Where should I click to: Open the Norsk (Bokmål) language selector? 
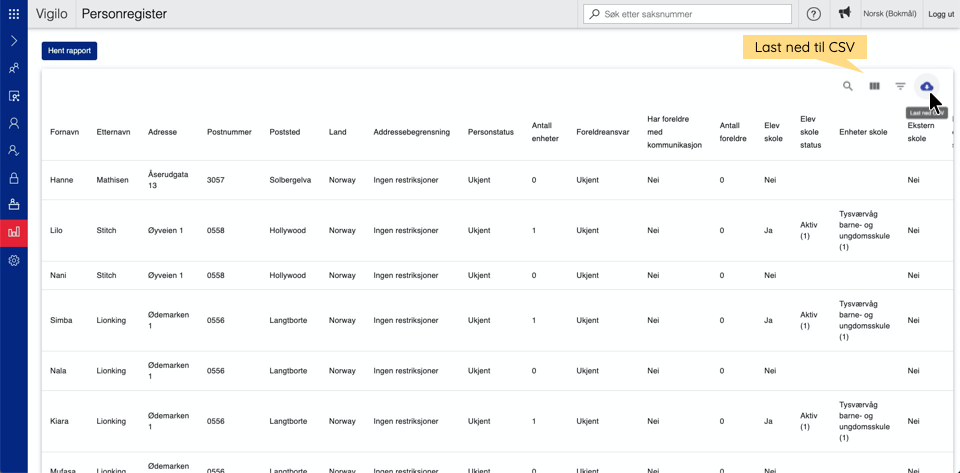click(890, 14)
